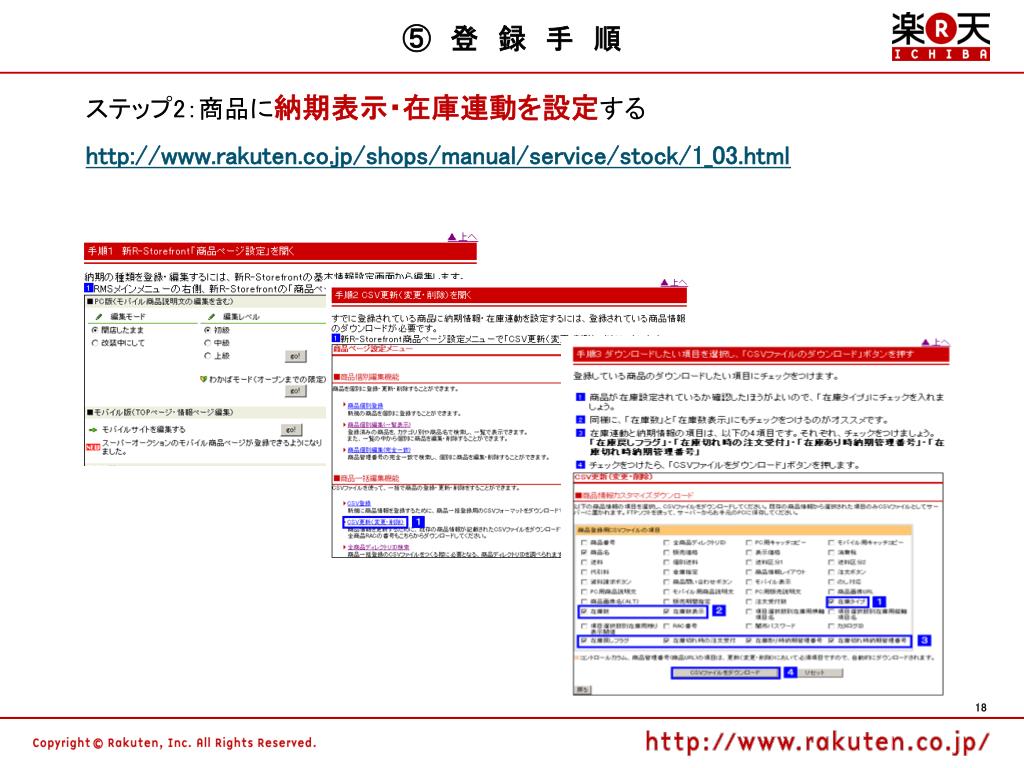Toggle the 在庫数 checkbox

tap(584, 612)
